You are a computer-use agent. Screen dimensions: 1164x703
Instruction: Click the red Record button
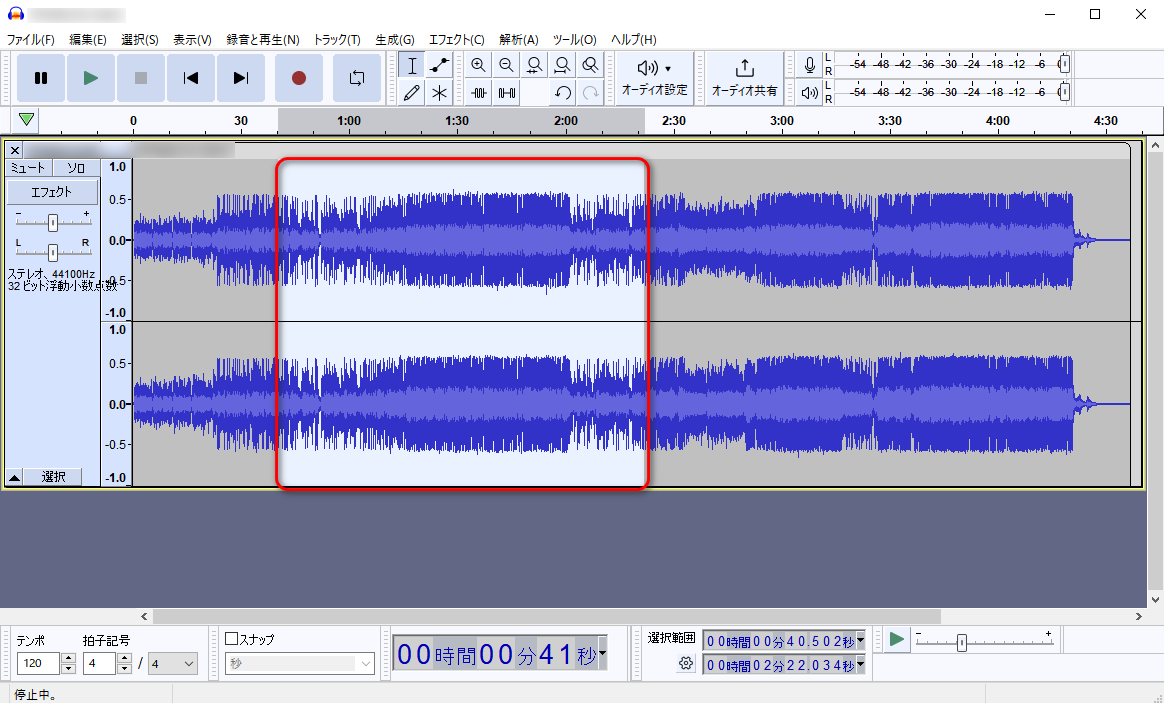coord(298,78)
